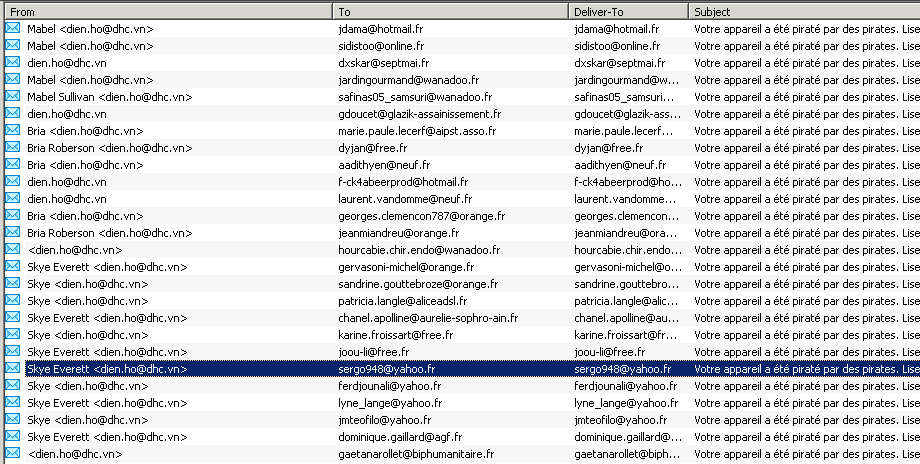Select To cell chanel.apolline@aurelie-sophro-ain.fr
The width and height of the screenshot is (920, 464).
click(428, 318)
